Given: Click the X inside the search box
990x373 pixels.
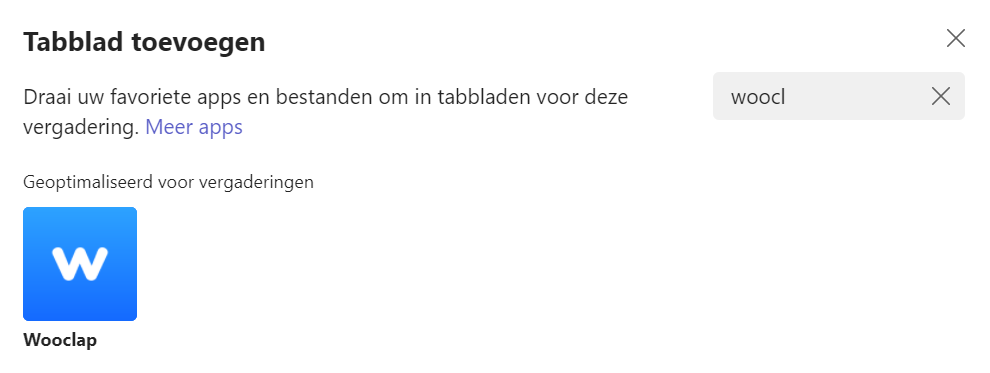Looking at the screenshot, I should (x=941, y=97).
